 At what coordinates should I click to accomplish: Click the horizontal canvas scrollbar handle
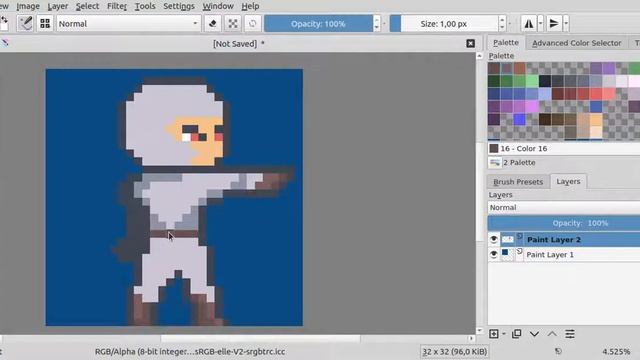pyautogui.click(x=260, y=338)
